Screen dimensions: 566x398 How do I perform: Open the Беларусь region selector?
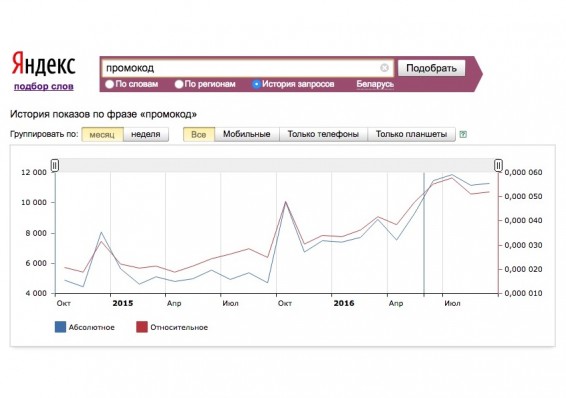(375, 84)
